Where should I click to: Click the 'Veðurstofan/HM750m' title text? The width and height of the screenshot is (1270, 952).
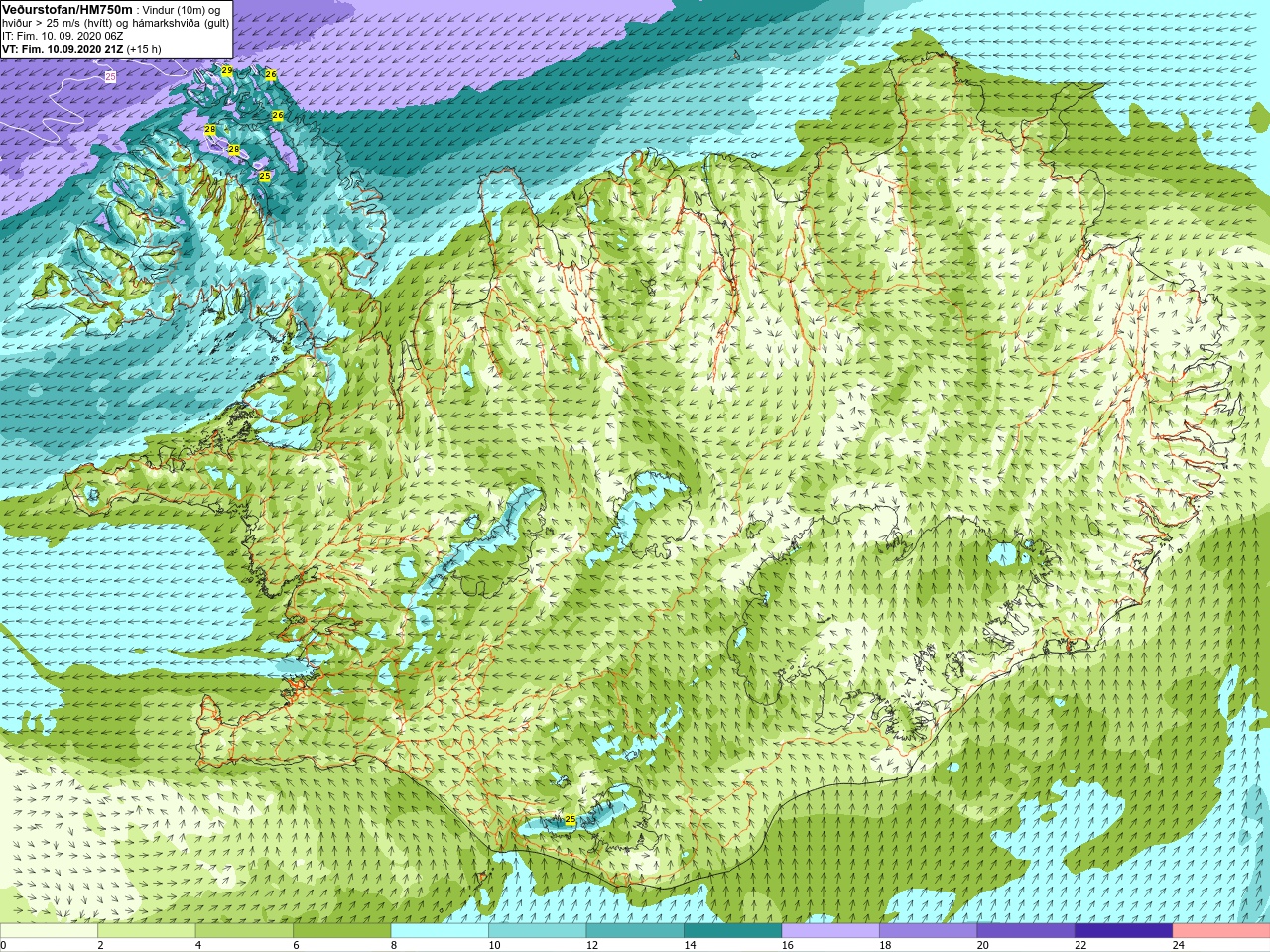[x=66, y=9]
